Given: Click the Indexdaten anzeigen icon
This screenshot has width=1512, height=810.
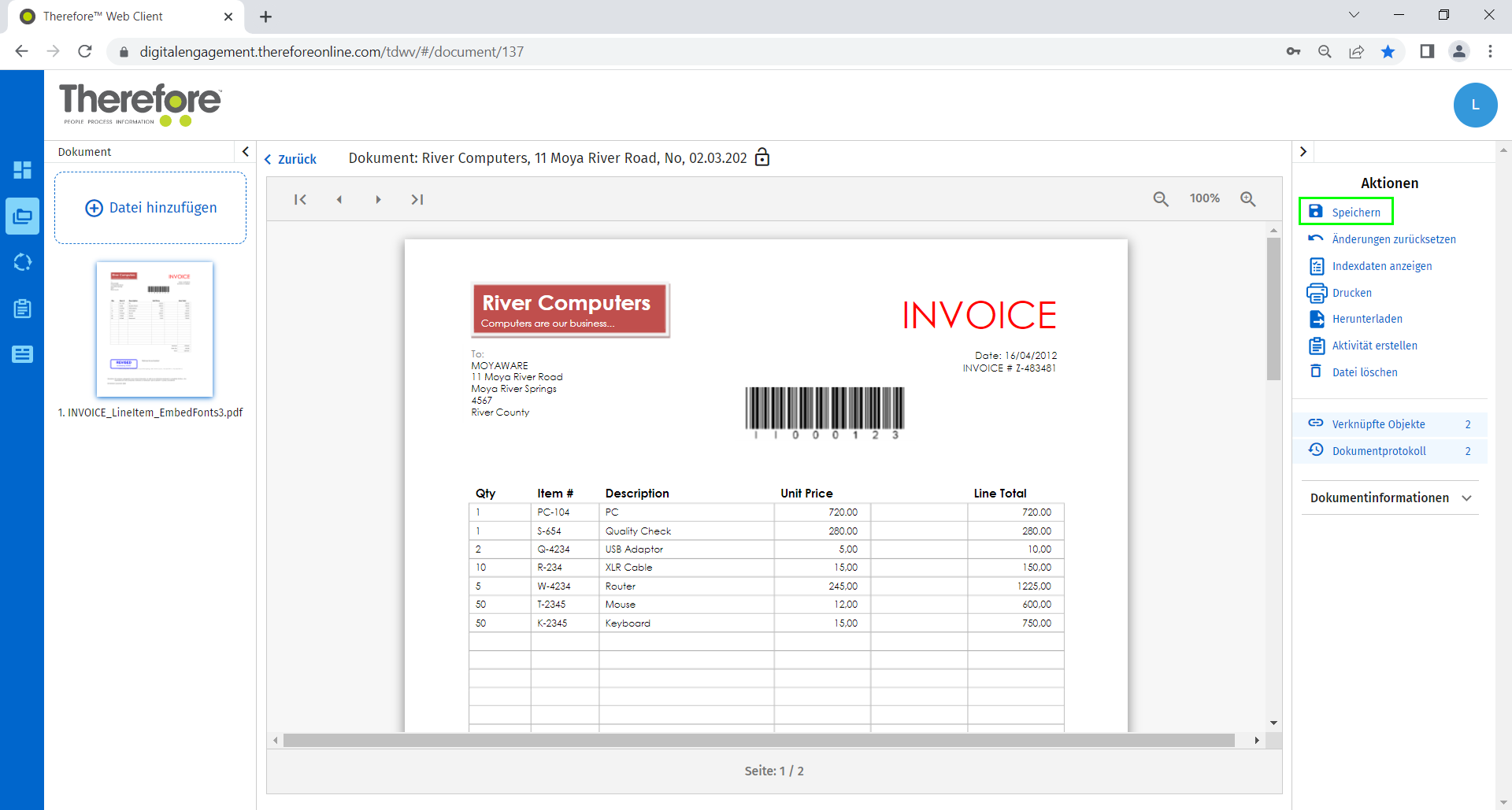Looking at the screenshot, I should tap(1316, 266).
